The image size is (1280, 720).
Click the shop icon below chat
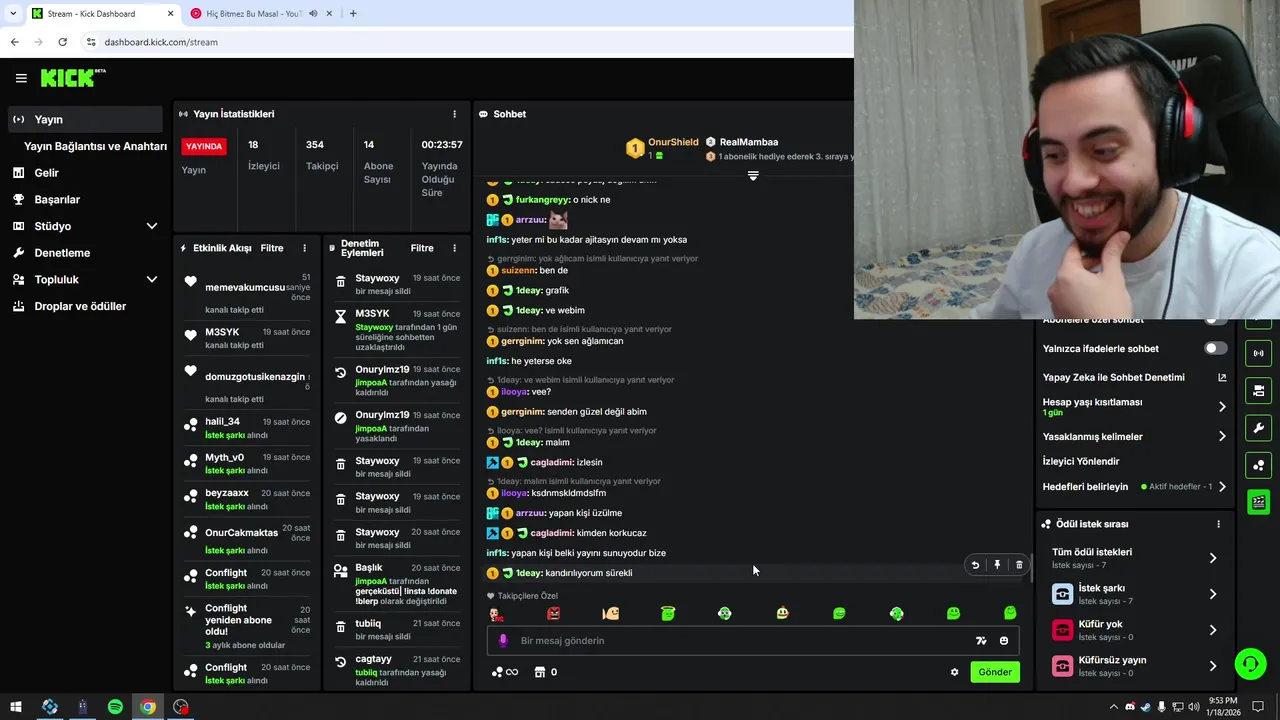[x=540, y=672]
